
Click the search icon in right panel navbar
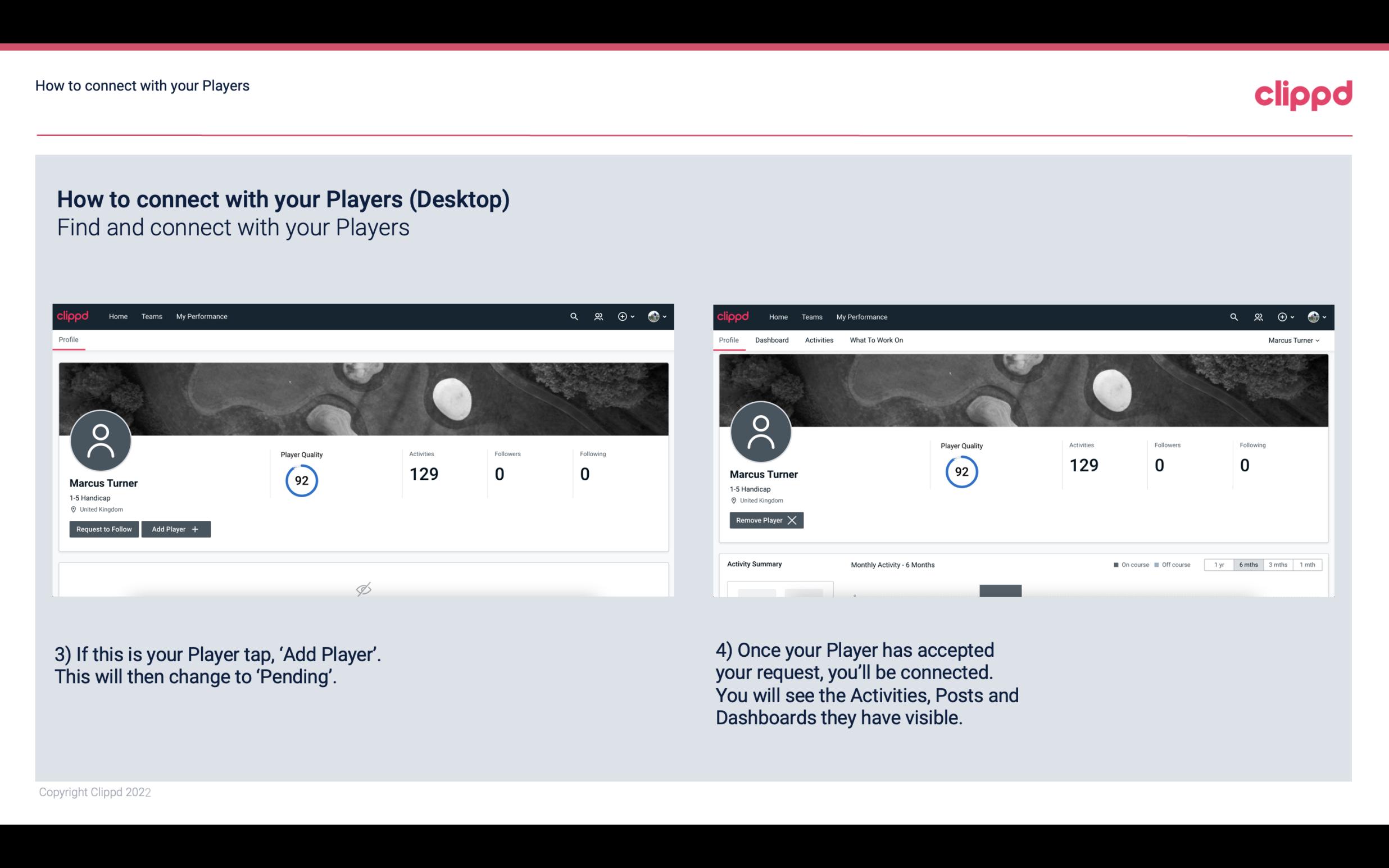pyautogui.click(x=1234, y=317)
